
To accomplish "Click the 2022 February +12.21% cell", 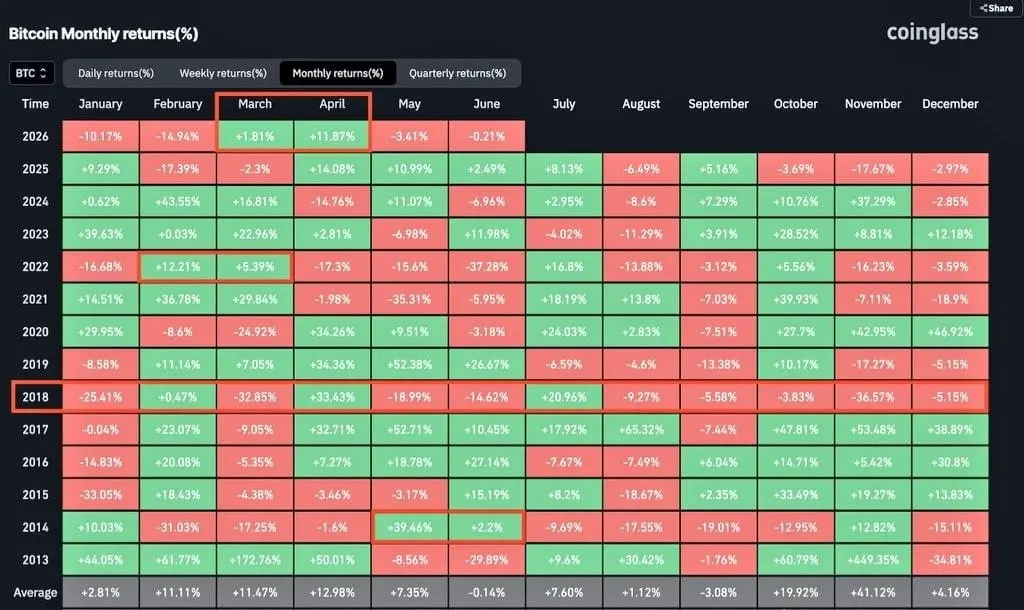I will pos(178,266).
